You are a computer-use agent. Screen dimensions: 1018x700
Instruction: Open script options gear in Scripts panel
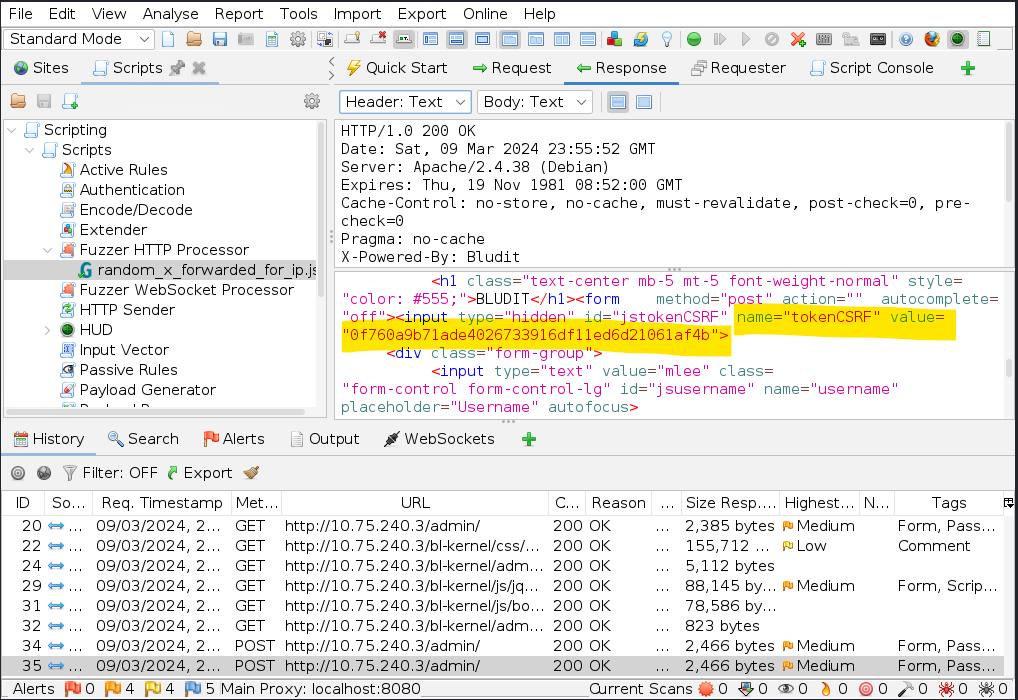click(312, 101)
